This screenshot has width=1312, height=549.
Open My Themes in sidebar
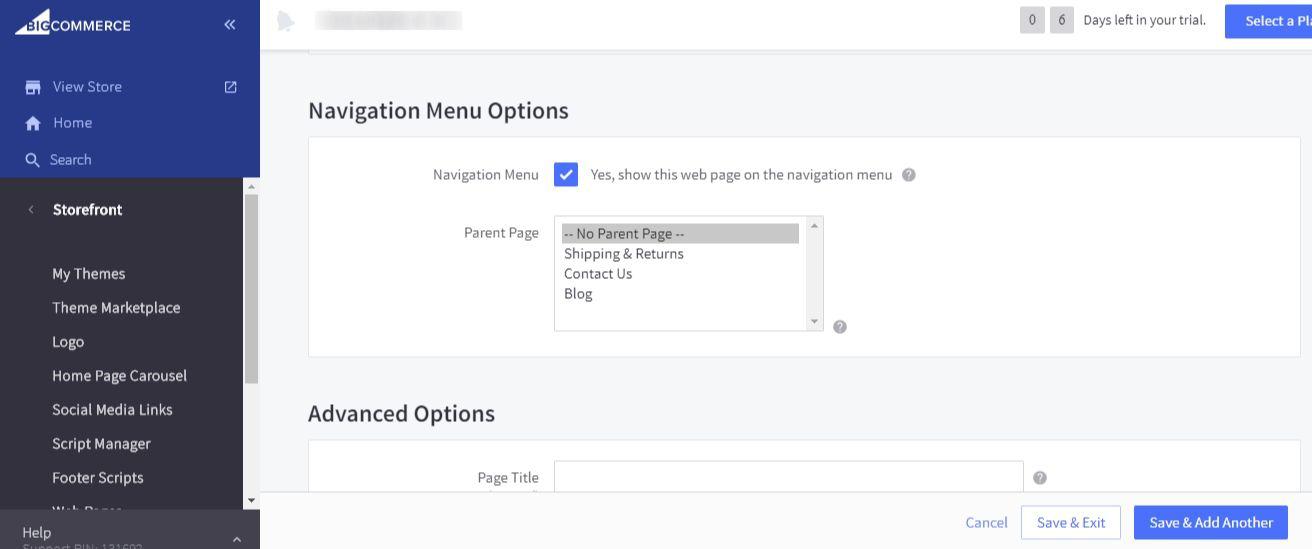coord(89,274)
